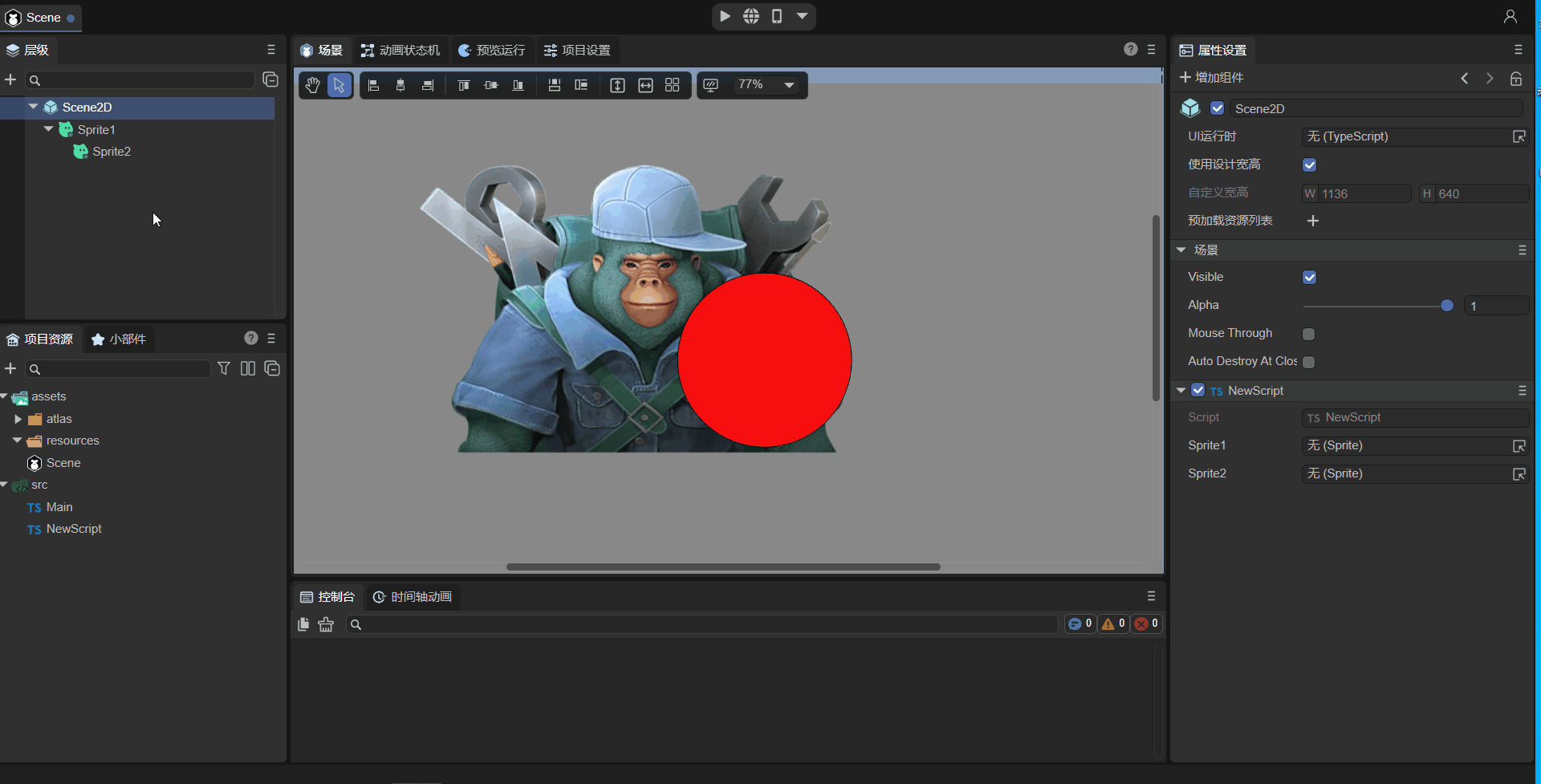Open the 77% zoom dropdown
This screenshot has width=1541, height=784.
point(789,85)
